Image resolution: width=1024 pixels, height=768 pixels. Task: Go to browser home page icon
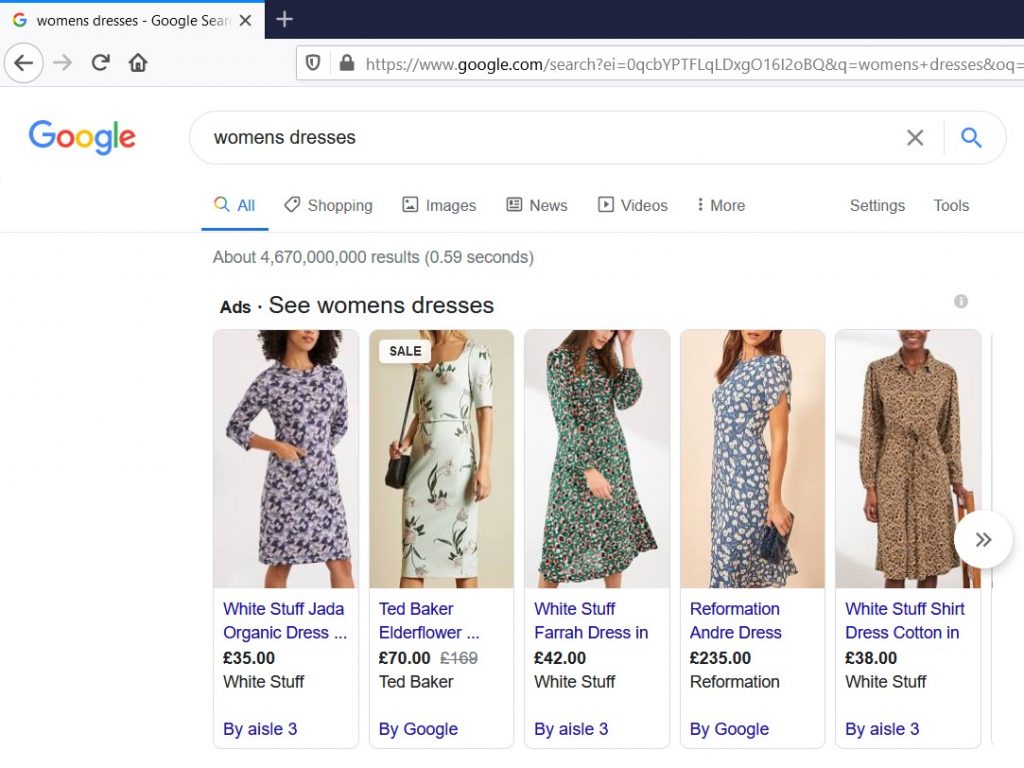coord(138,63)
